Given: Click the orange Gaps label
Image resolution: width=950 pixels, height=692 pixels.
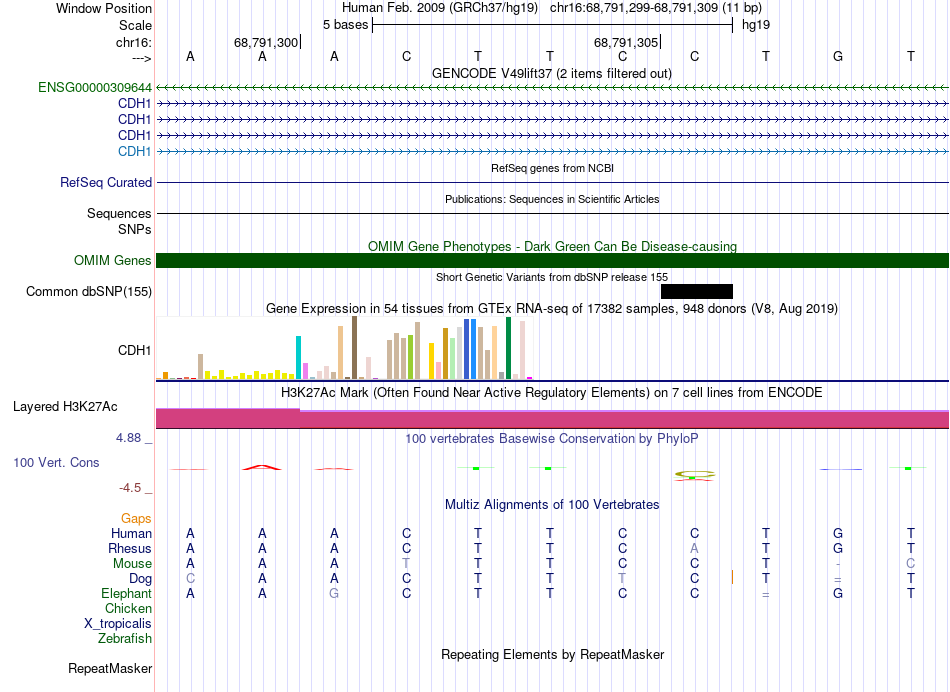Looking at the screenshot, I should coord(136,518).
